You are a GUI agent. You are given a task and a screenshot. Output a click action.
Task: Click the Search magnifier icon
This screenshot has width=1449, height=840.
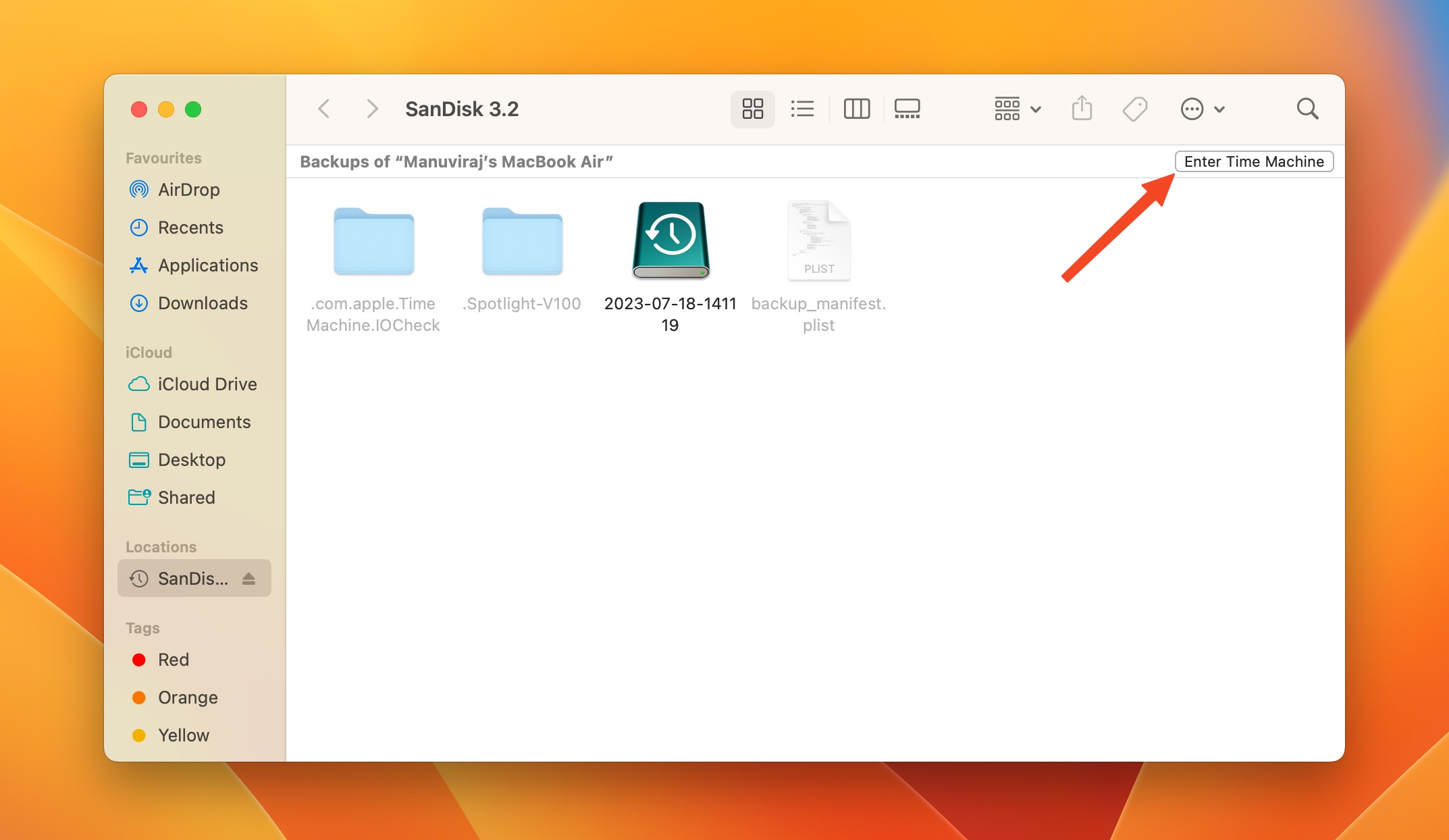coord(1307,109)
